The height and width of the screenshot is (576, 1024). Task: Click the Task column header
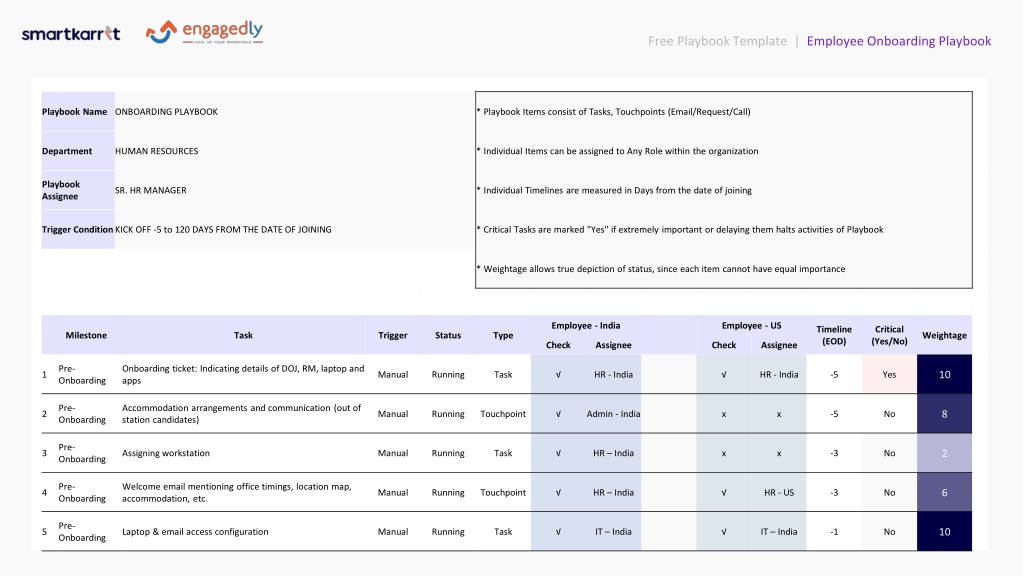tap(243, 335)
